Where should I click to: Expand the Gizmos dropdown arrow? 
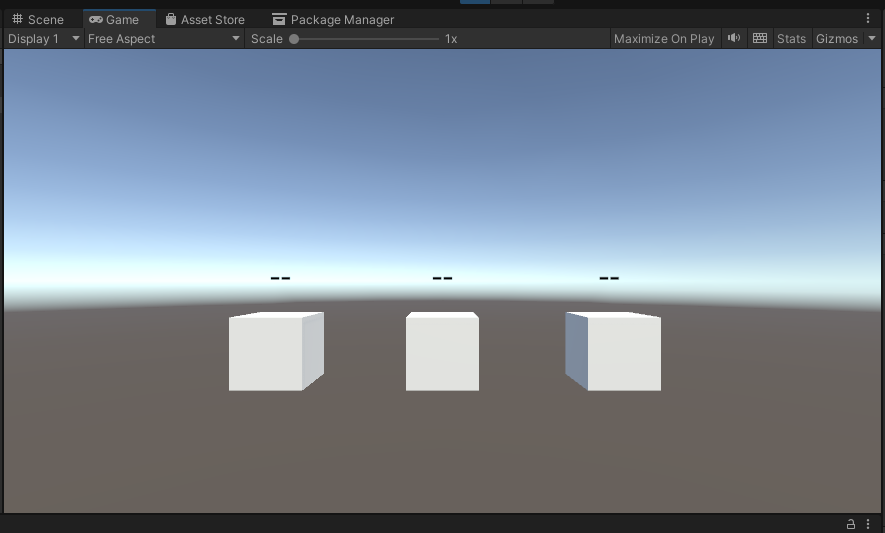pos(872,38)
